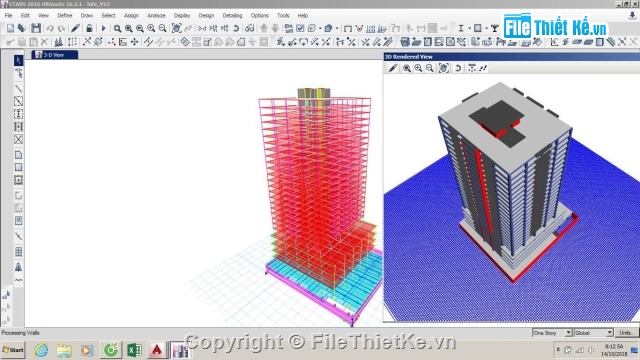This screenshot has width=640, height=360.
Task: Click the refresh icon in 3D Rendered View toolbar
Action: tap(458, 68)
